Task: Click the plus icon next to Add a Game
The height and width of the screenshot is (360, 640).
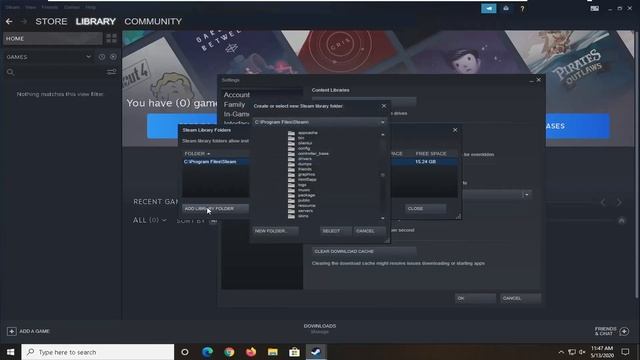Action: (x=11, y=331)
